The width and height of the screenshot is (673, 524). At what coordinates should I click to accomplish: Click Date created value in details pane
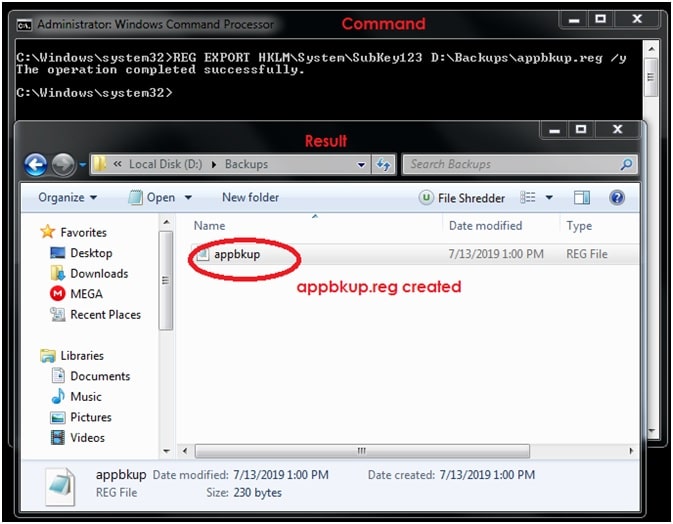click(x=487, y=476)
